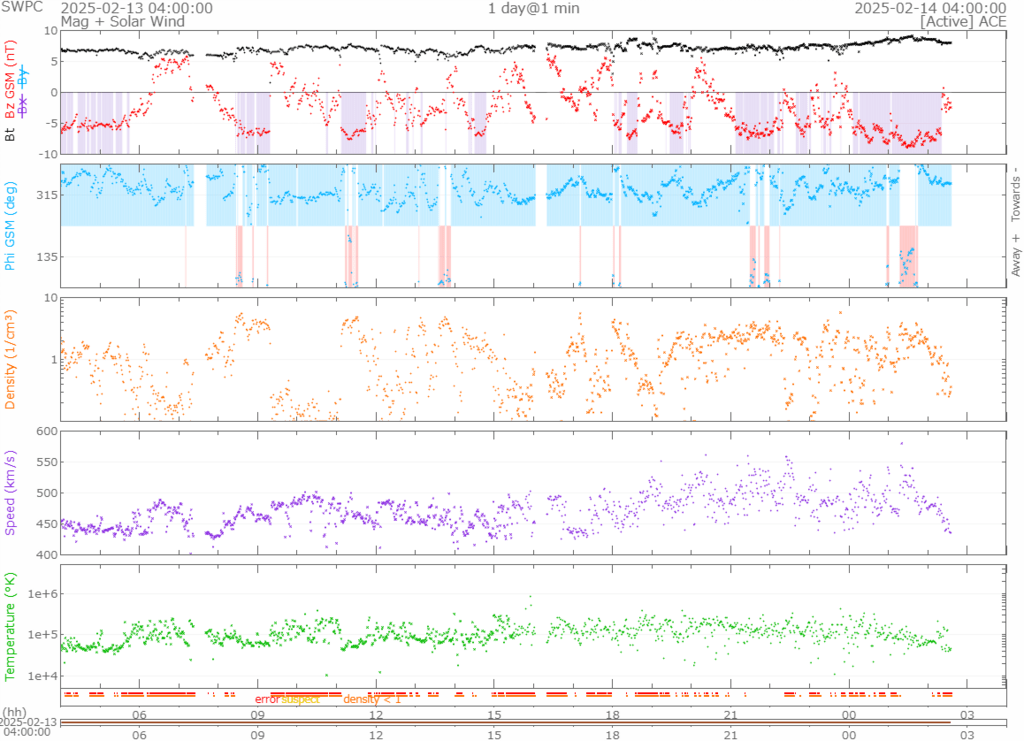The width and height of the screenshot is (1024, 741).
Task: Click the Speed (km/s) axis label
Action: click(11, 492)
